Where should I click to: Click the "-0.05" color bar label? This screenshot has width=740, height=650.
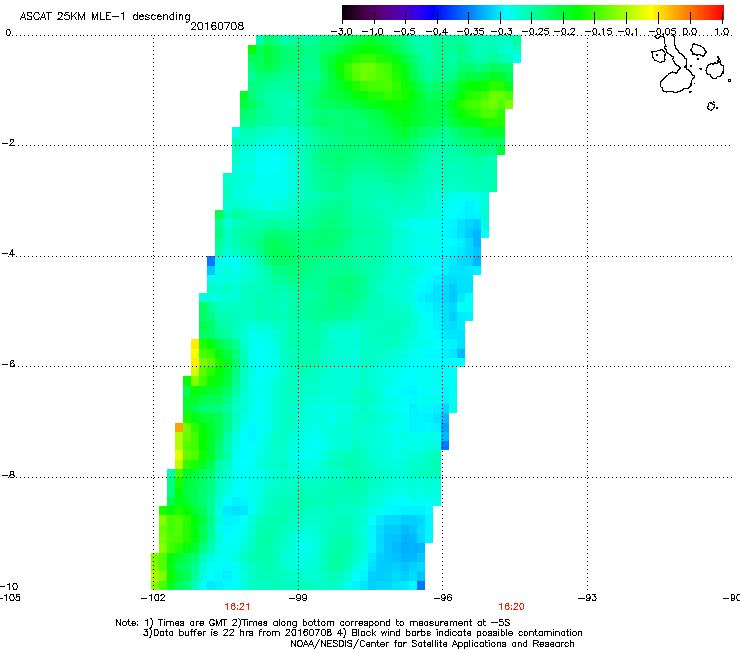(662, 32)
